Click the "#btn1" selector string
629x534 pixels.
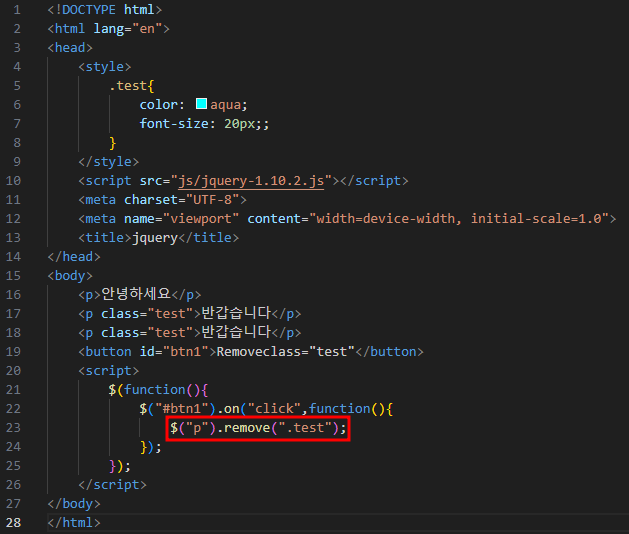(182, 409)
